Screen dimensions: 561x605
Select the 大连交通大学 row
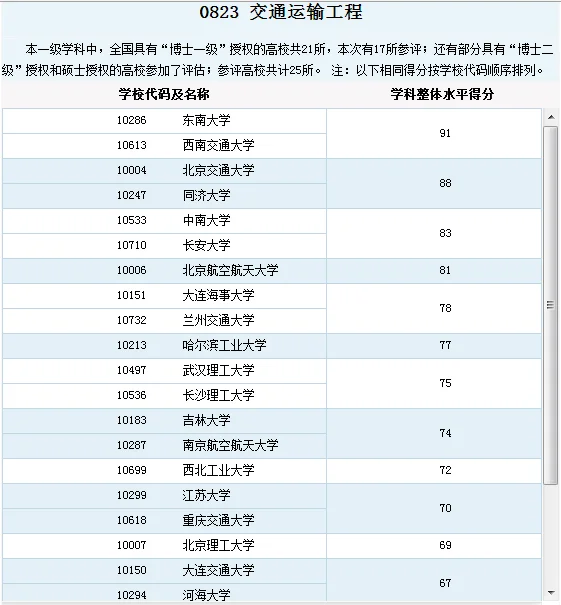[x=164, y=571]
